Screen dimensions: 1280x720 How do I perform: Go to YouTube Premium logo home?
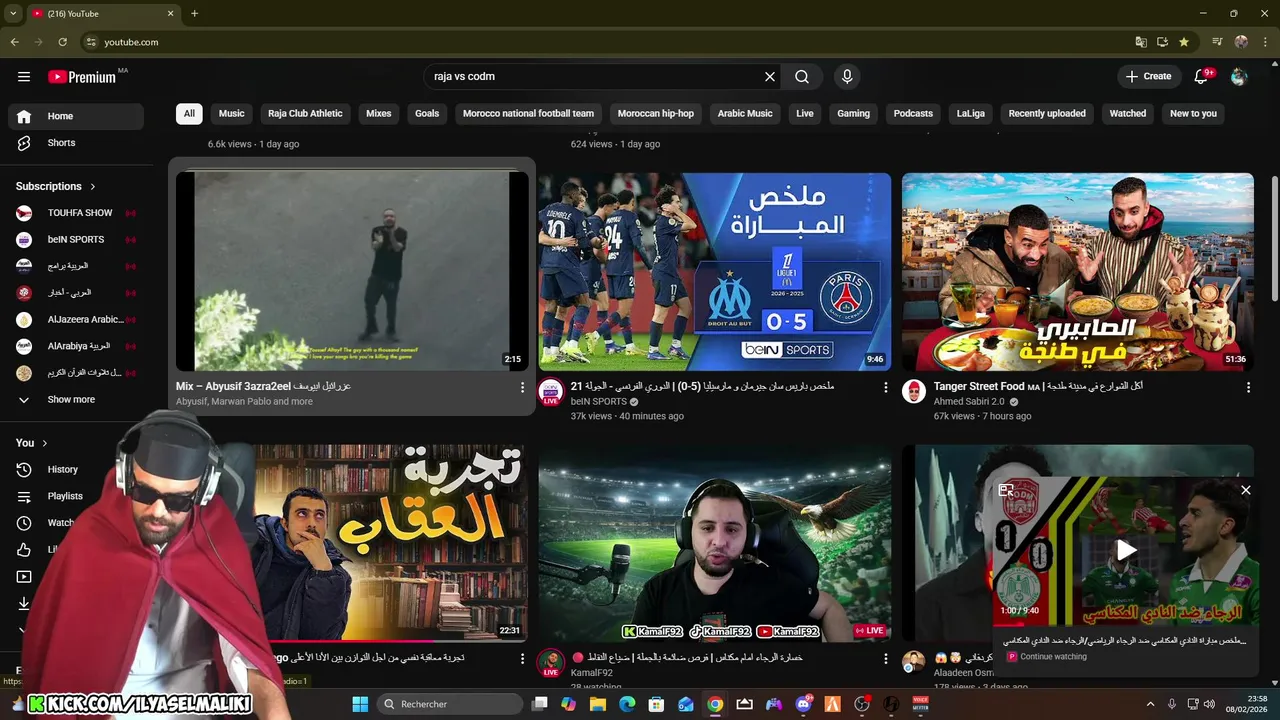(x=82, y=77)
